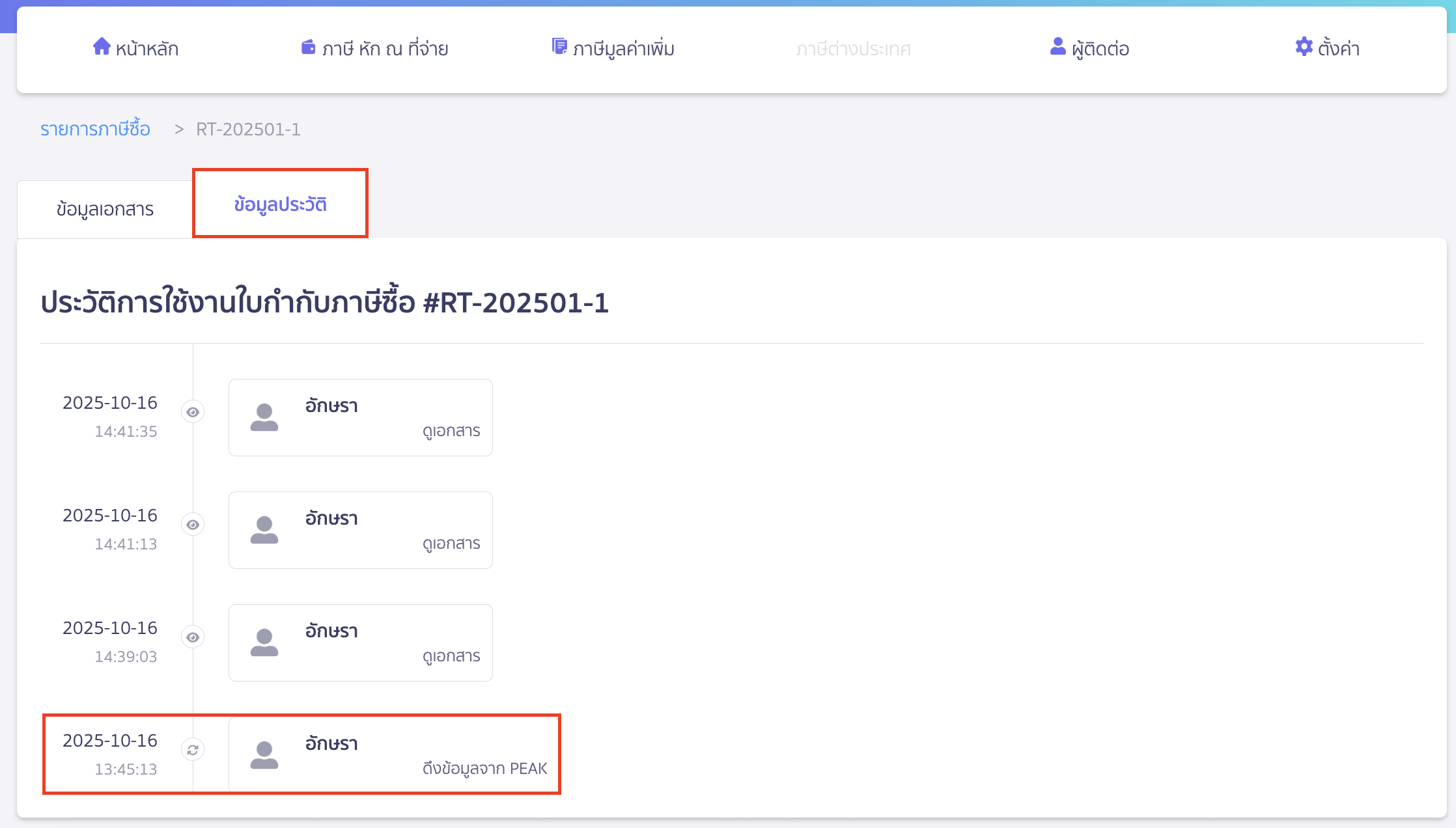Viewport: 1456px width, 828px height.
Task: Select the highlighted ข้อมูลประวัติ tab
Action: 280,204
